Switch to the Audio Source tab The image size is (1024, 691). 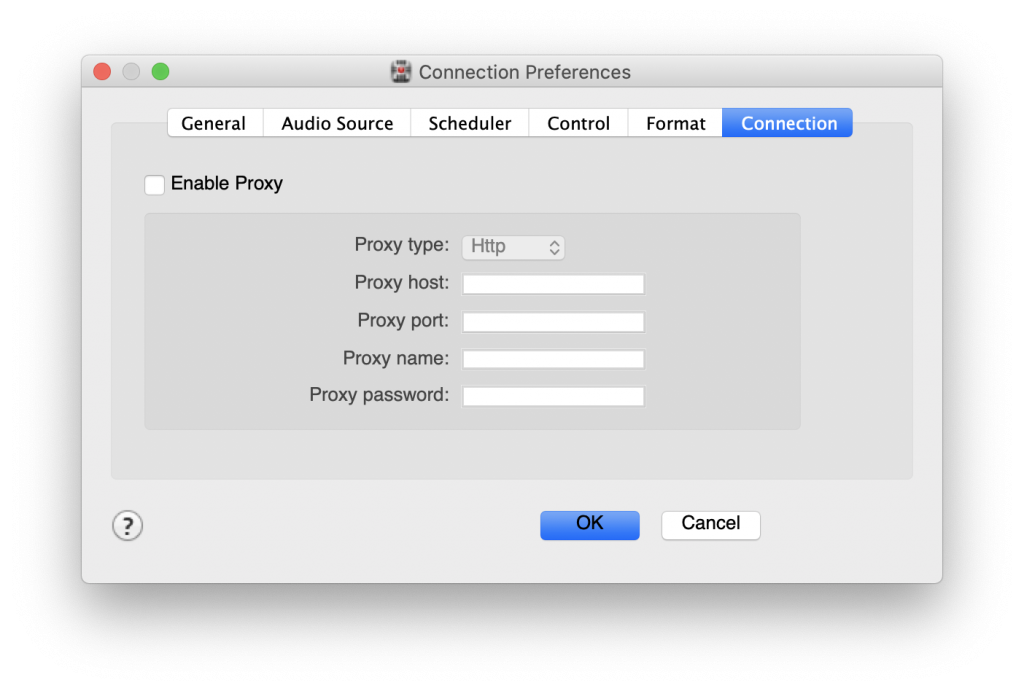coord(337,123)
